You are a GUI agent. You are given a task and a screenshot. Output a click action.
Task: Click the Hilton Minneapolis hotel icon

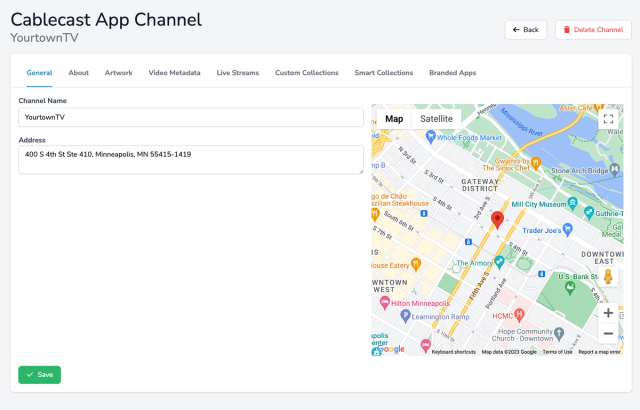click(x=384, y=302)
